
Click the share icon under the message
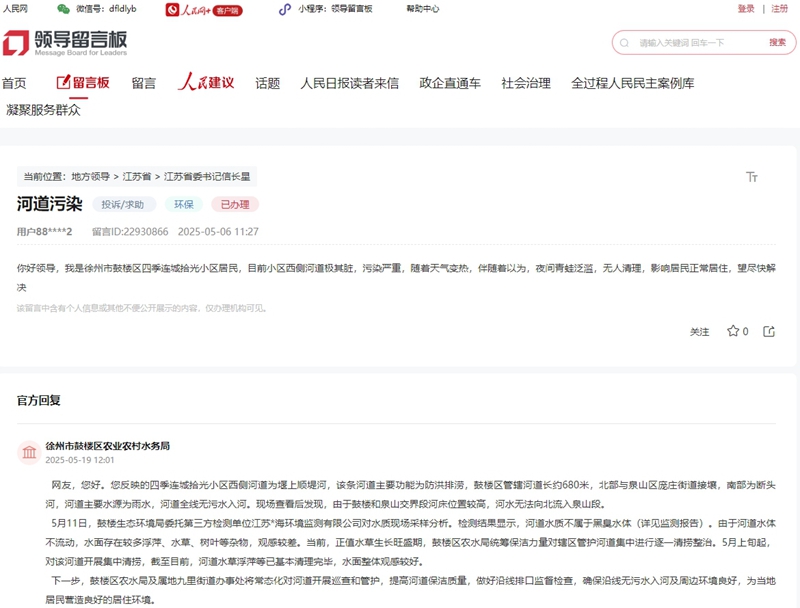click(768, 331)
